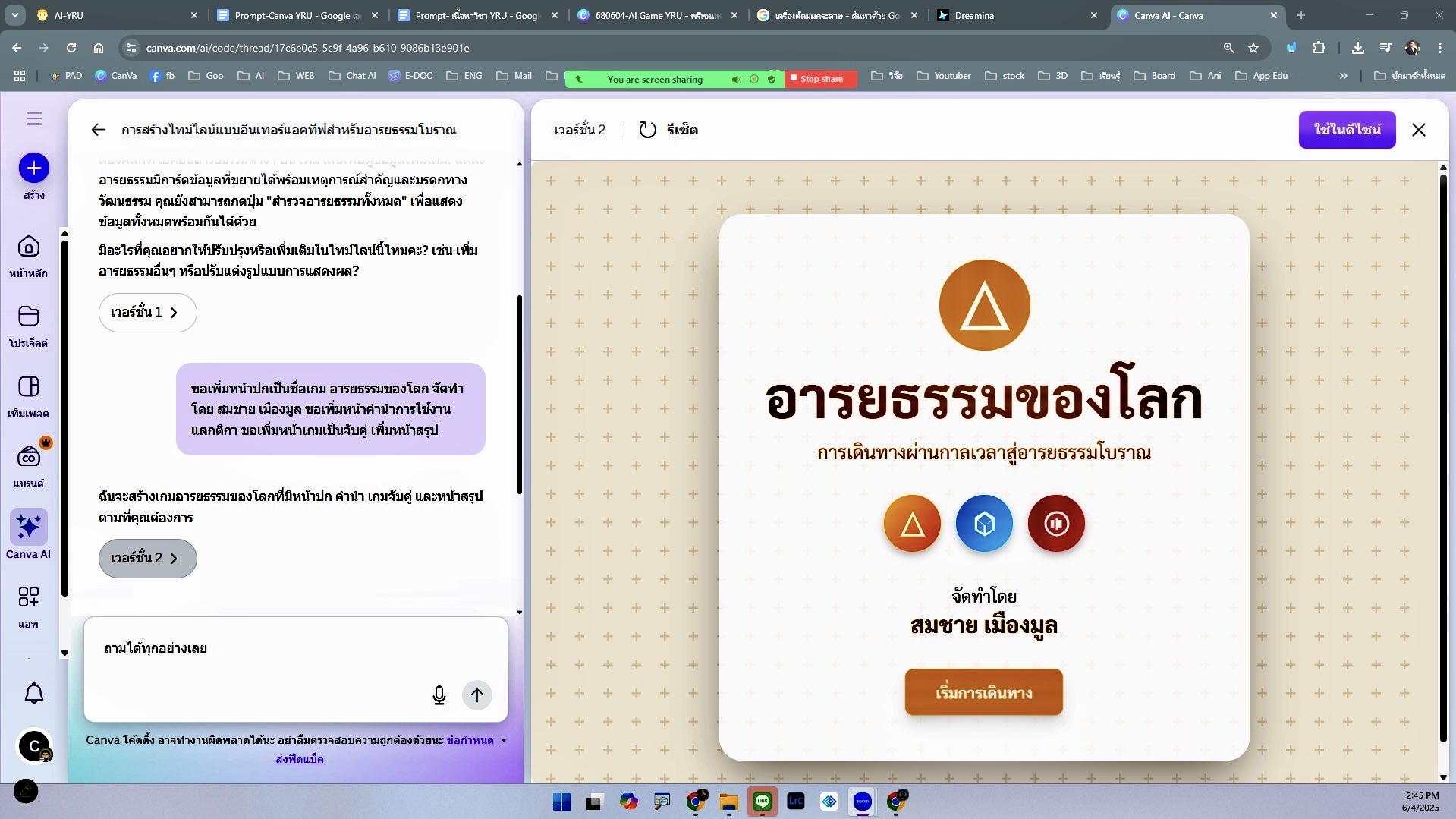Click the small orange triangle civilization icon
The image size is (1456, 819).
coord(912,524)
